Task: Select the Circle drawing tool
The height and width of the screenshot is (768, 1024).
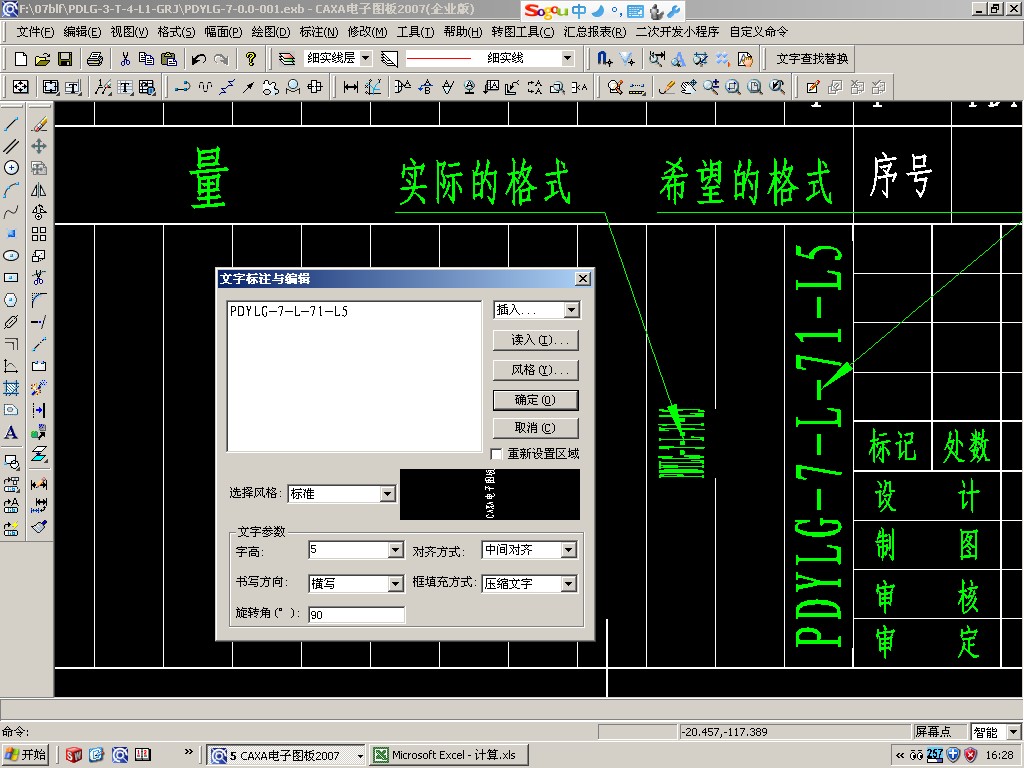Action: point(11,168)
